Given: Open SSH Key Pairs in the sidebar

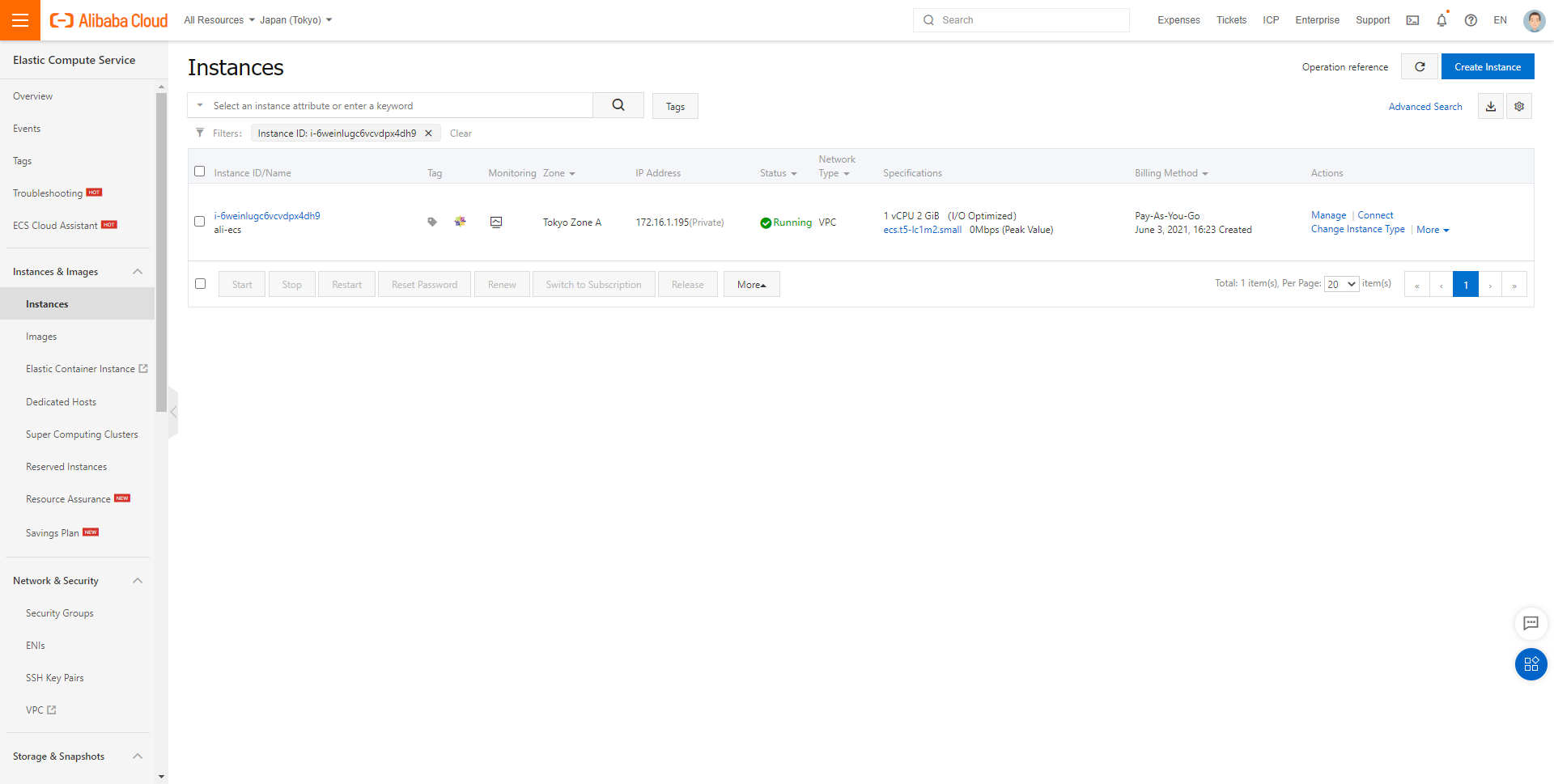Looking at the screenshot, I should point(55,678).
